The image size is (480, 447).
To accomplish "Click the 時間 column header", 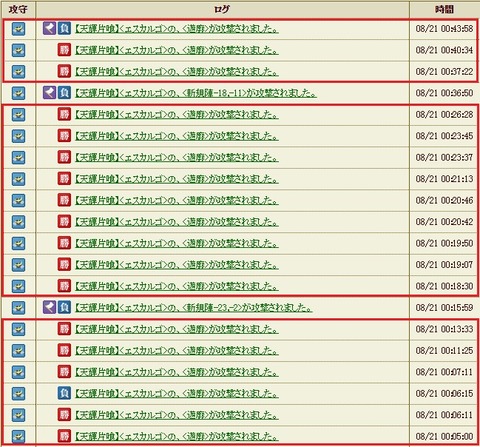I will coord(444,9).
